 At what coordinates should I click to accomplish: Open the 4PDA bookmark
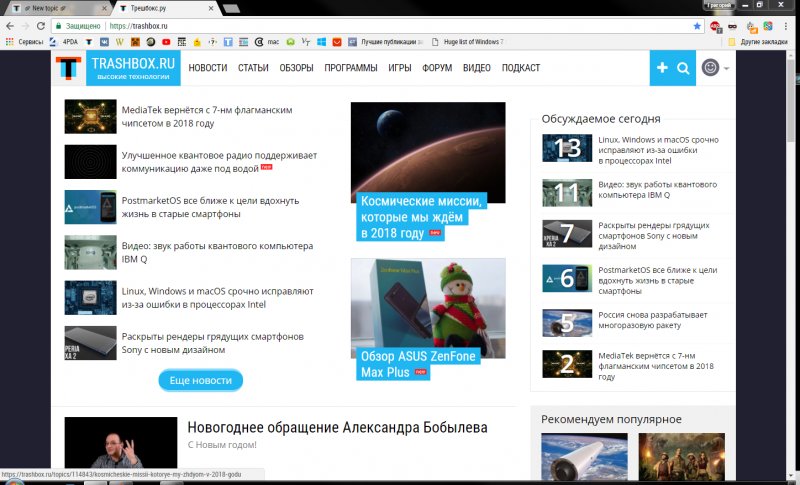(64, 42)
